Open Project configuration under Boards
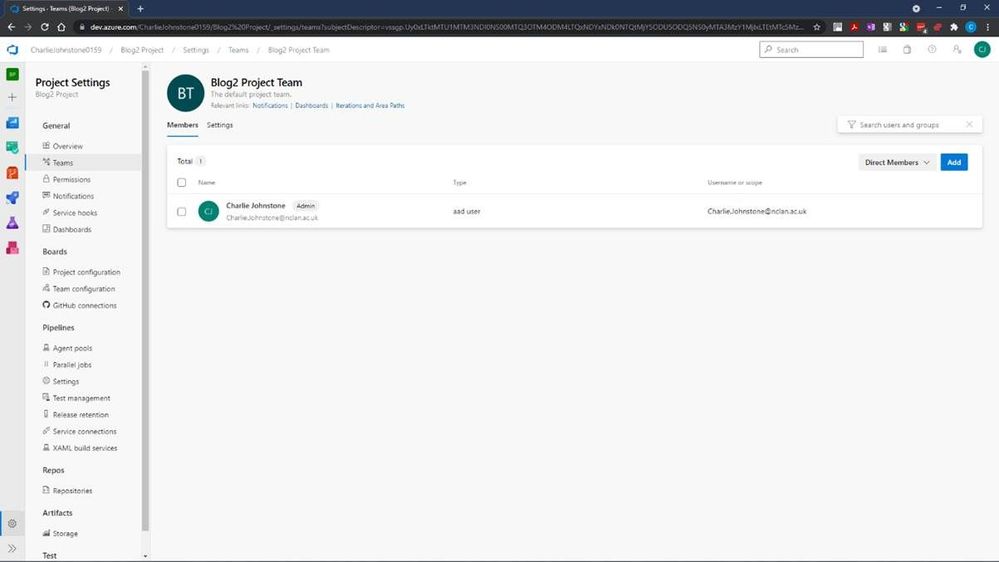Image resolution: width=999 pixels, height=562 pixels. click(x=87, y=271)
